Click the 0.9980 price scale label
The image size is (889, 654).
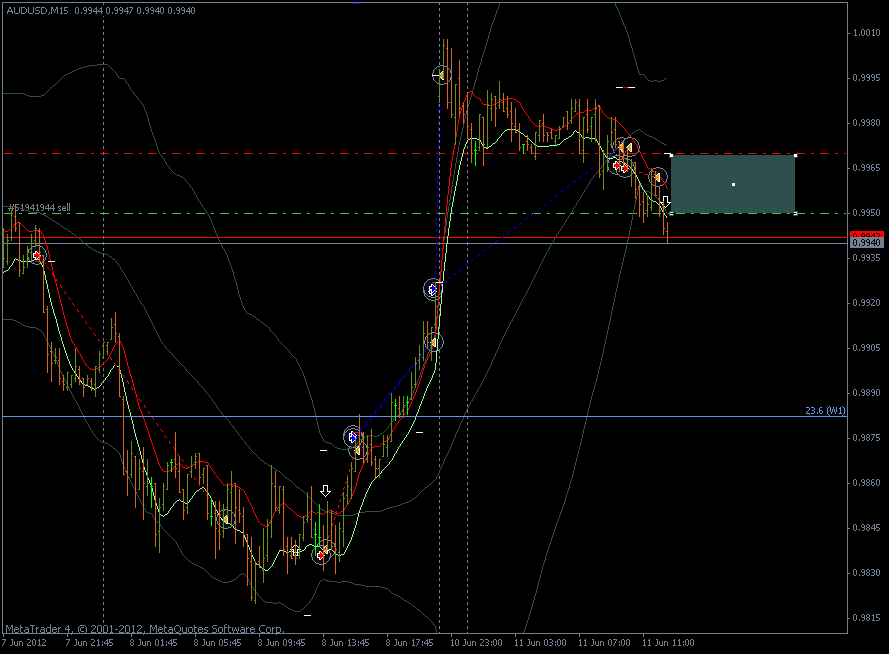tap(867, 123)
